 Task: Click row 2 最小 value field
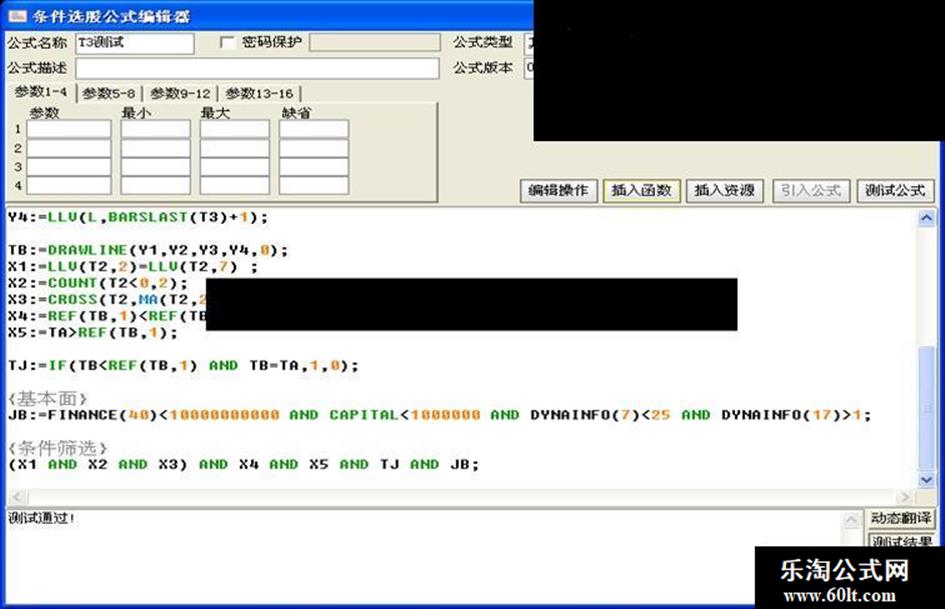point(155,148)
